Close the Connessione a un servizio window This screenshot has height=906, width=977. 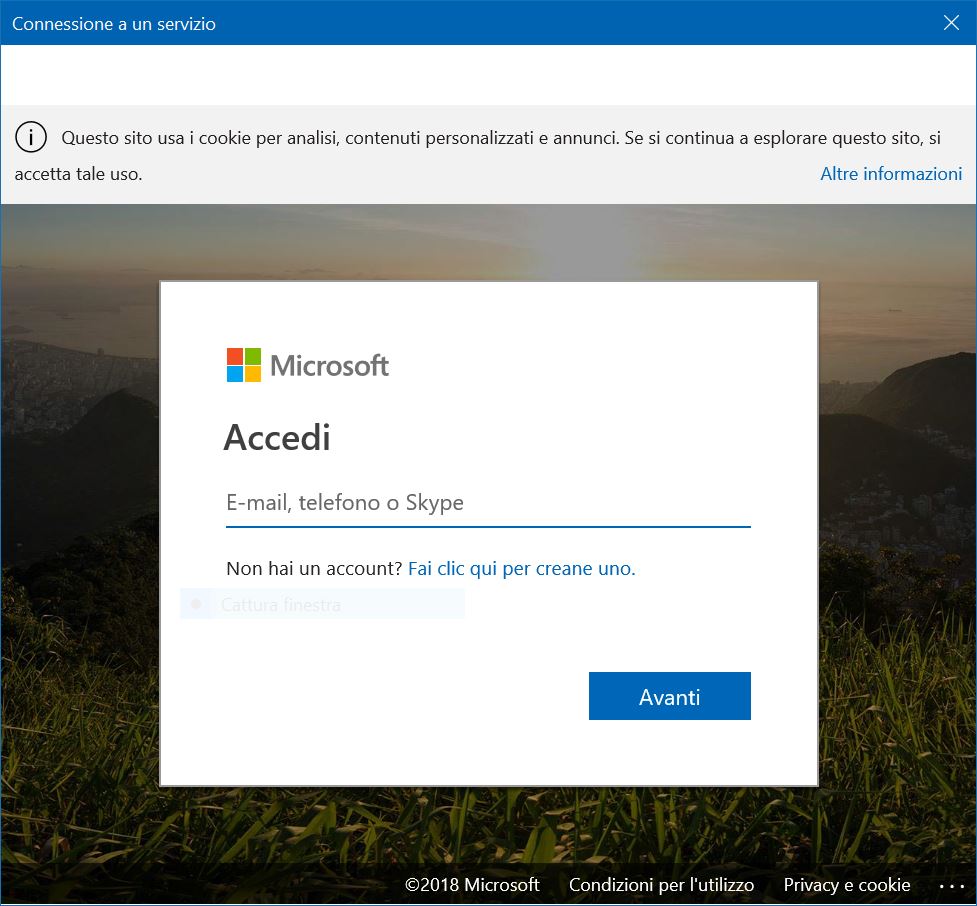click(951, 23)
